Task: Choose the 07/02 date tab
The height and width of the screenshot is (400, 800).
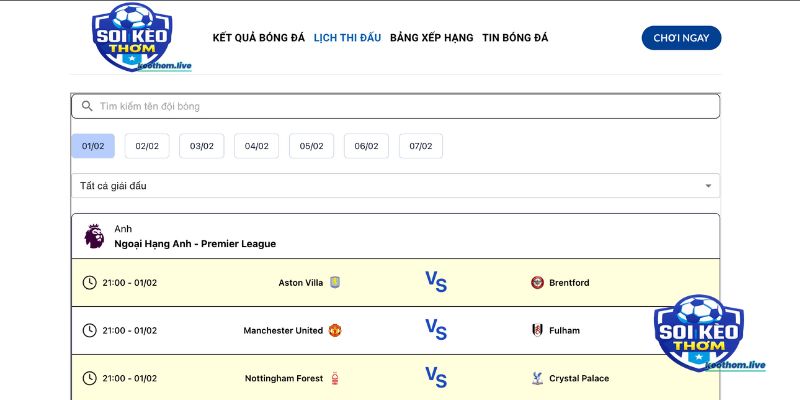Action: tap(420, 146)
